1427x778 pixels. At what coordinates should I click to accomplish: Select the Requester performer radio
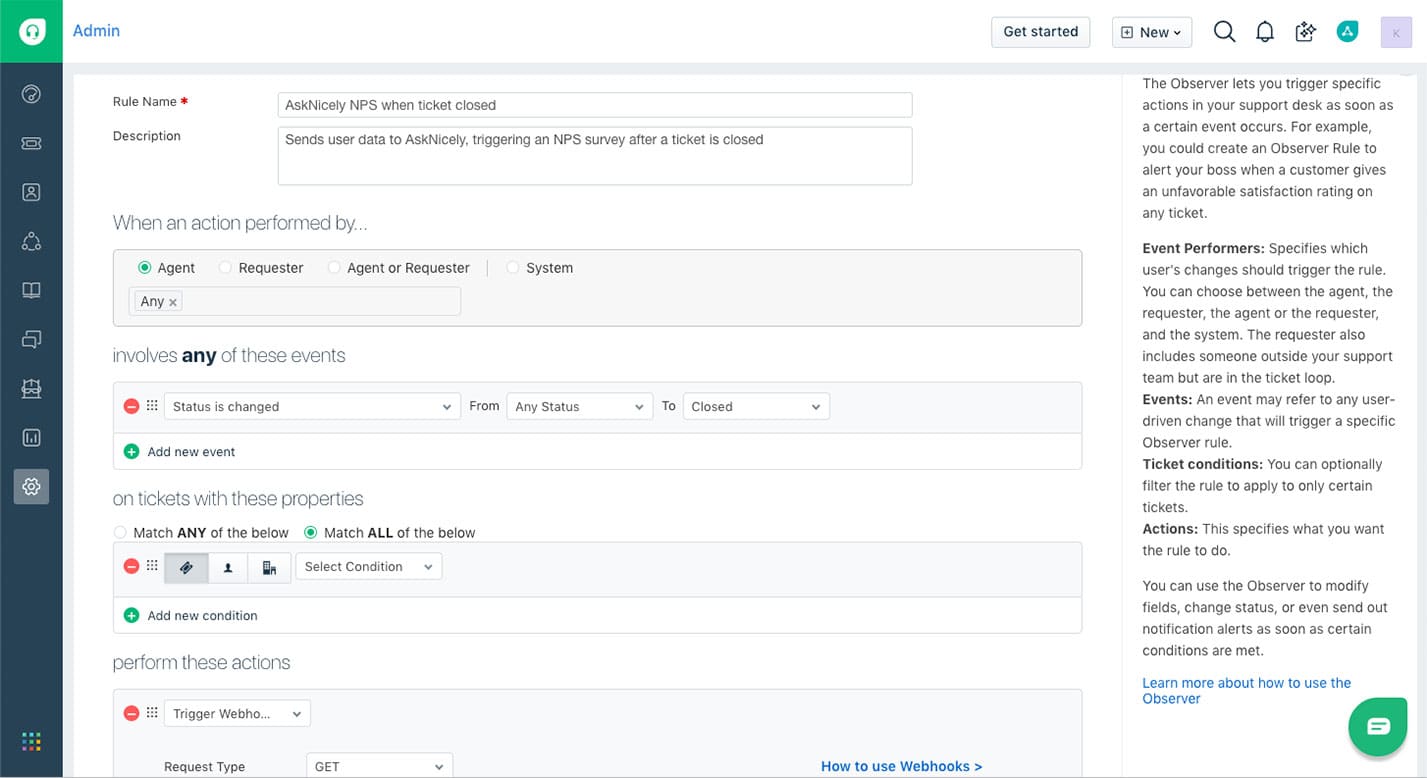(x=225, y=268)
